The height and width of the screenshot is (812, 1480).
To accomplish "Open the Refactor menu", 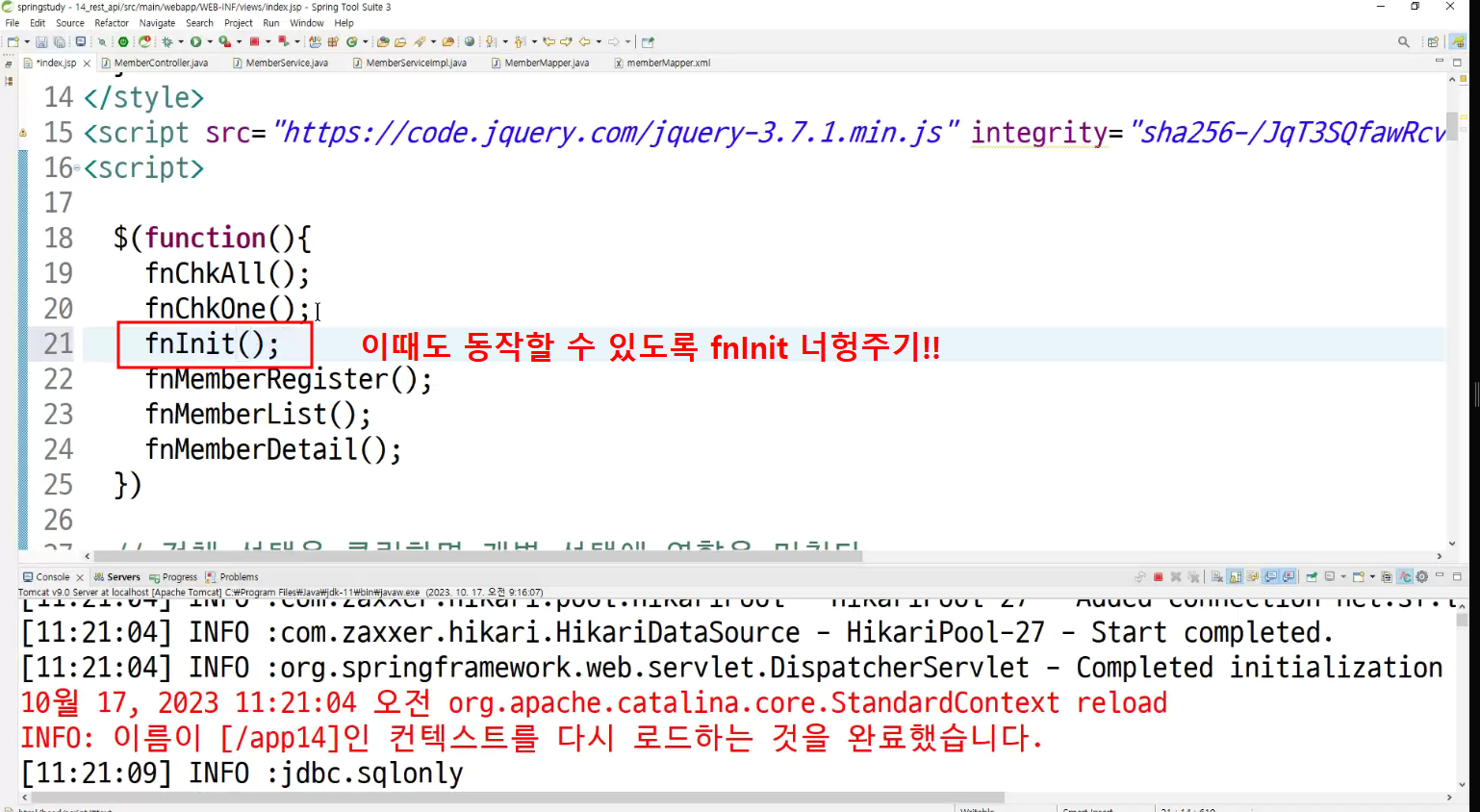I will tap(112, 23).
